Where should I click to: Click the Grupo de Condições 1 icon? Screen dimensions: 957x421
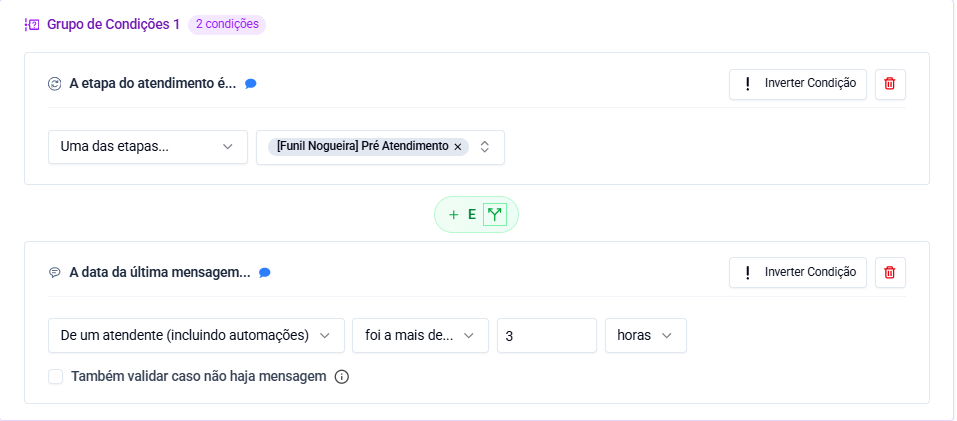(x=32, y=25)
